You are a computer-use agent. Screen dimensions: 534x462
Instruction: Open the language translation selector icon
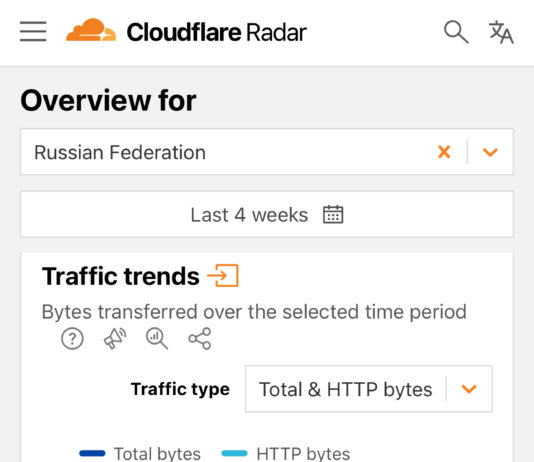[x=501, y=32]
